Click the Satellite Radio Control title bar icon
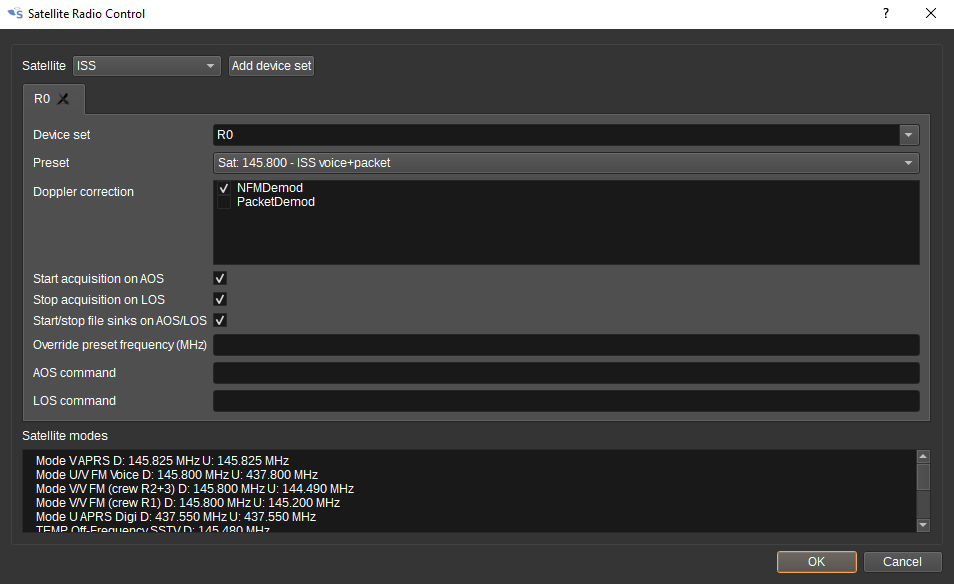Image resolution: width=954 pixels, height=584 pixels. click(15, 13)
